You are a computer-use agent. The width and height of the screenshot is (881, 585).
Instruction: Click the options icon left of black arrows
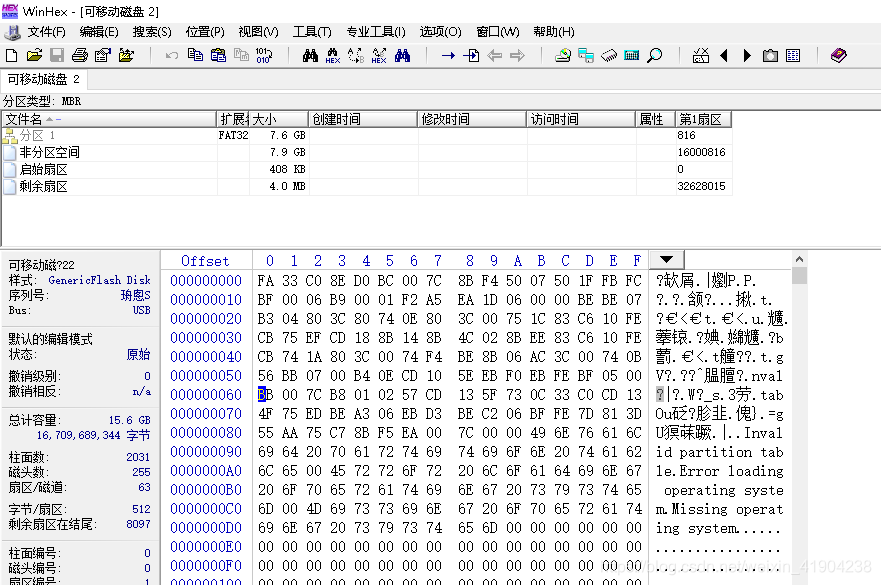701,55
